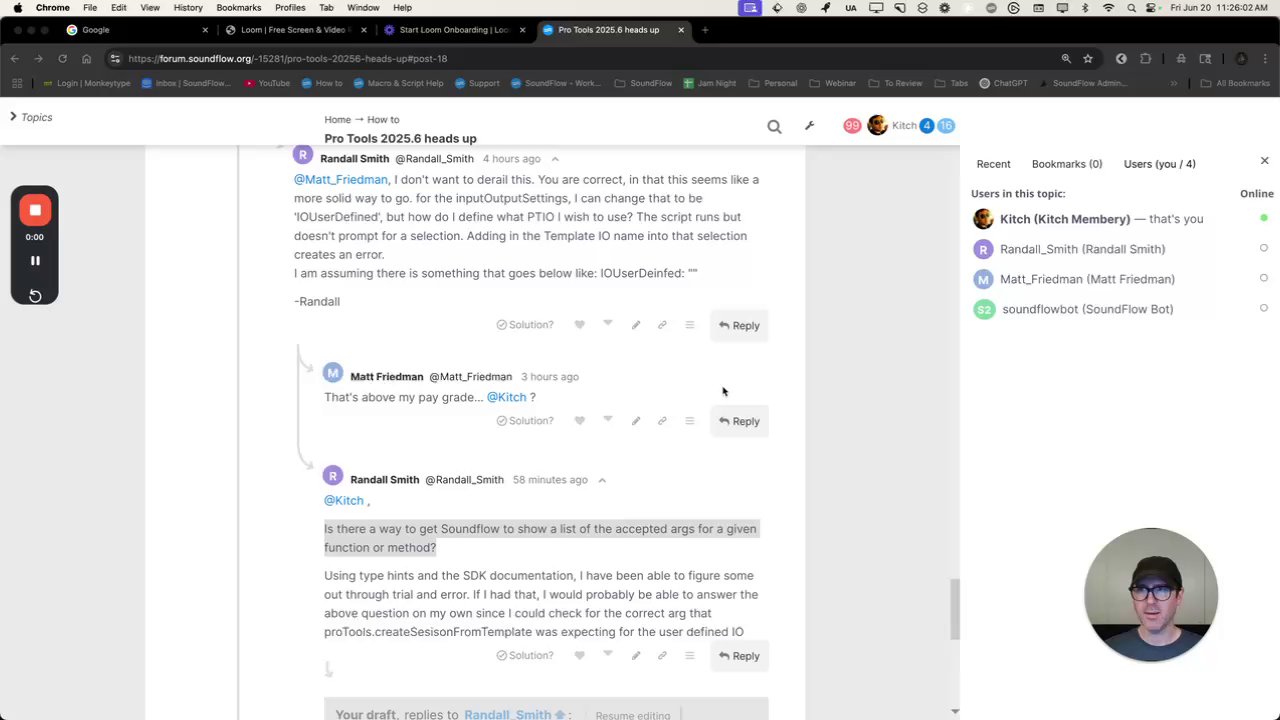Screen dimensions: 1280x720
Task: Open the Chrome History menu
Action: coord(188,7)
